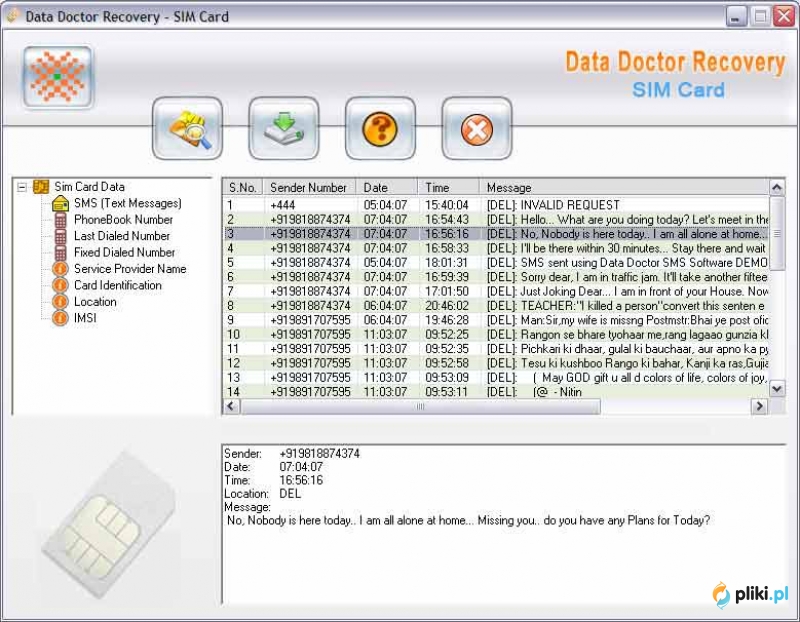This screenshot has width=800, height=622.
Task: Select message row starting 'Hello... What are you'
Action: click(496, 219)
